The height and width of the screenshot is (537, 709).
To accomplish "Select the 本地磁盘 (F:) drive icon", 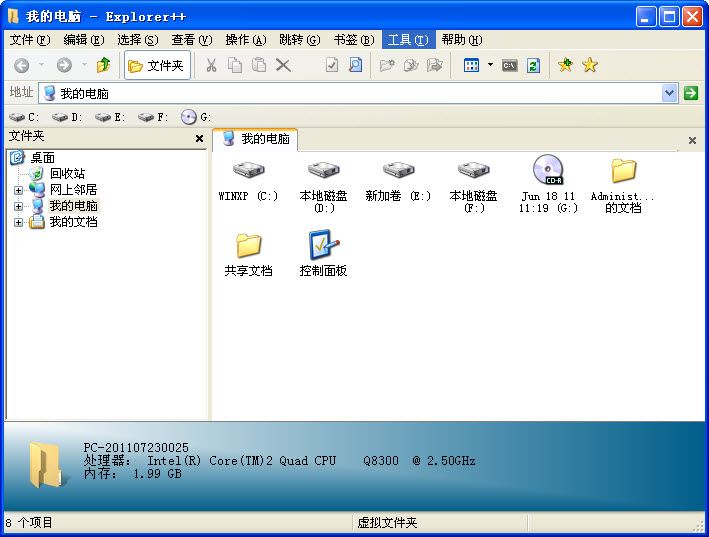I will coord(473,170).
